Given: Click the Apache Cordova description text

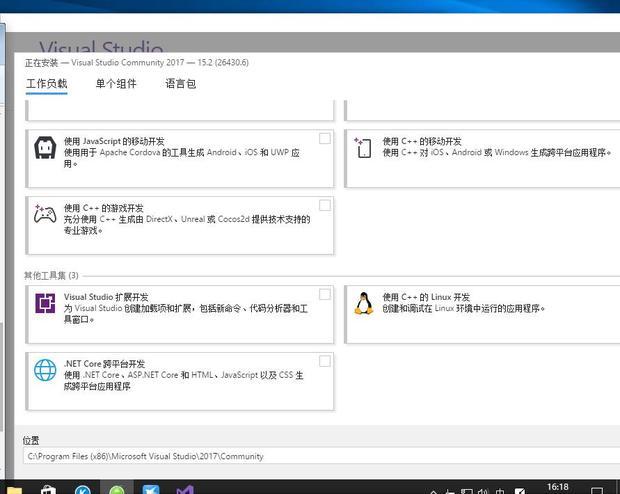Looking at the screenshot, I should point(182,158).
